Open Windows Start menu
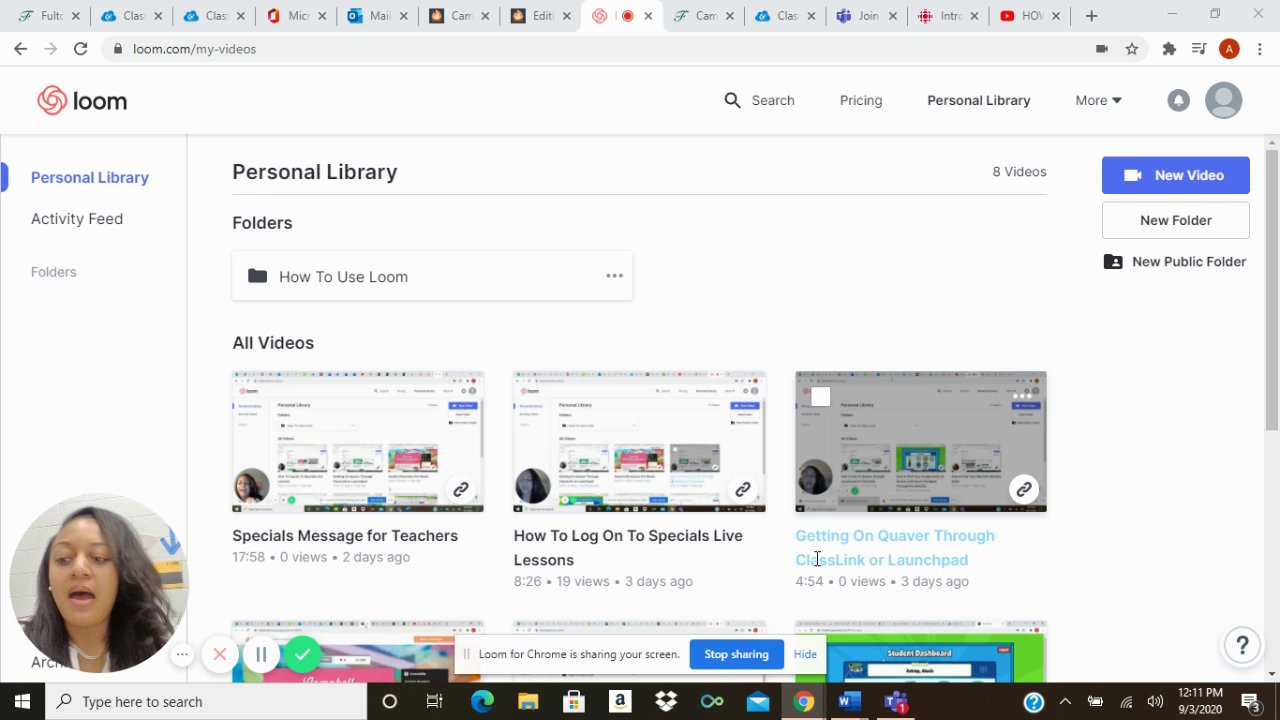The height and width of the screenshot is (720, 1280). [x=22, y=701]
